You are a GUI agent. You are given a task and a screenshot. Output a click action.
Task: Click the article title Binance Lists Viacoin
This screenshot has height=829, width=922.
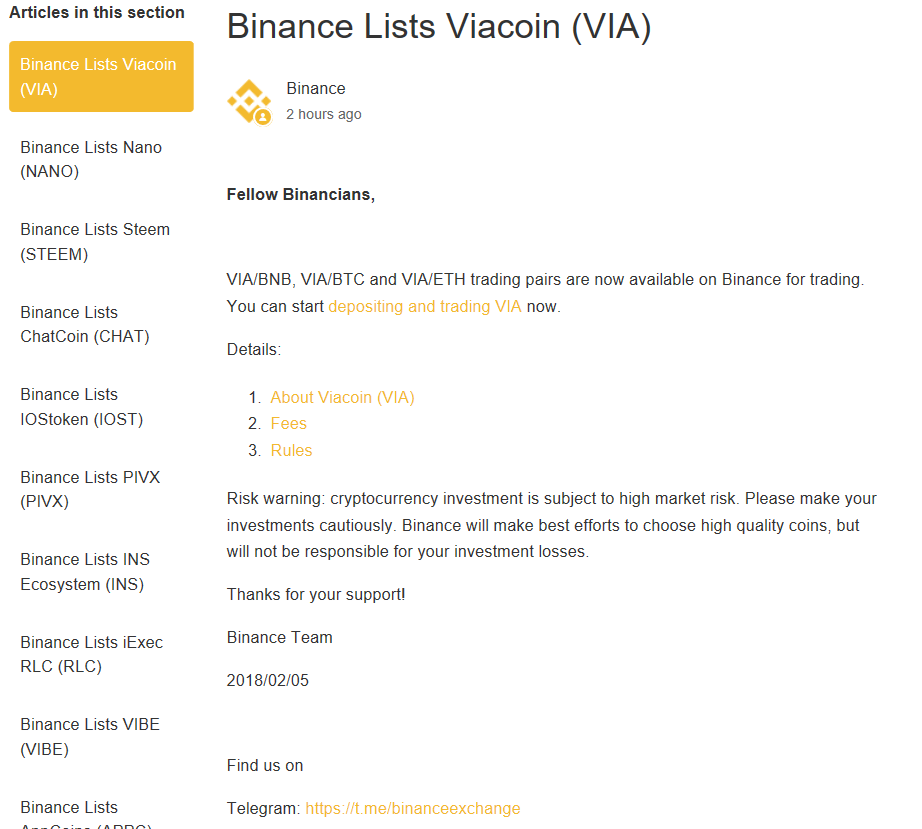tap(439, 26)
